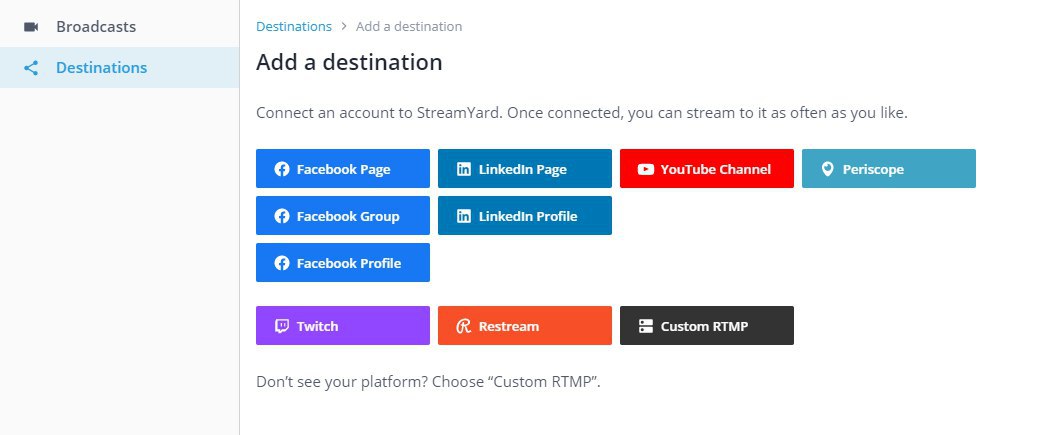Click the LinkedIn logo on LinkedIn Page

(x=464, y=169)
